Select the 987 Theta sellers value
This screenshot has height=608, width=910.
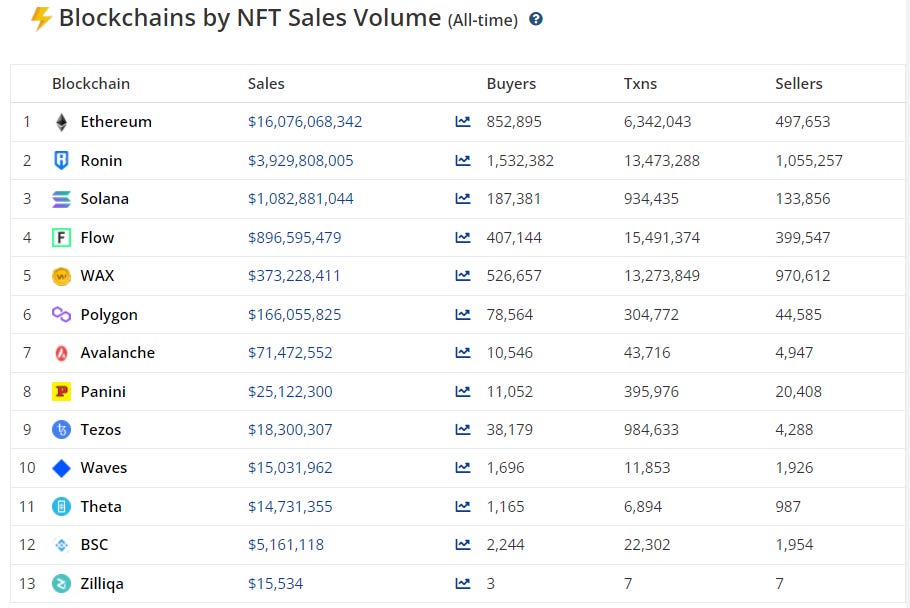tap(788, 506)
